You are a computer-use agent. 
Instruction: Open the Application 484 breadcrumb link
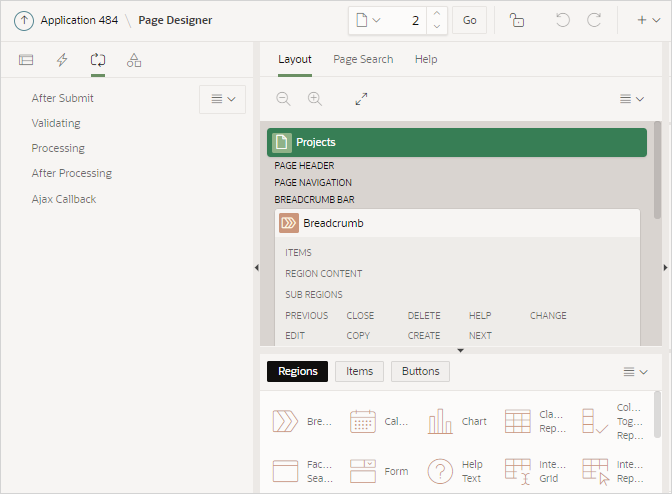(79, 20)
